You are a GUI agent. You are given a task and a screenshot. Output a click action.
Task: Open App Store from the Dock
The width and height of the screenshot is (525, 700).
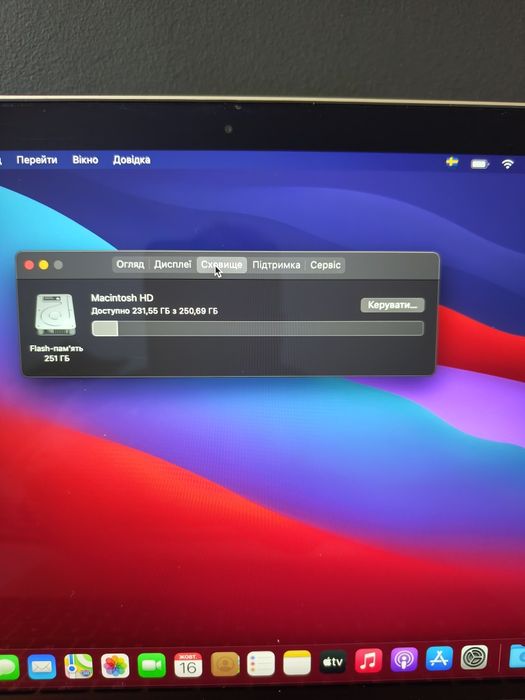439,658
